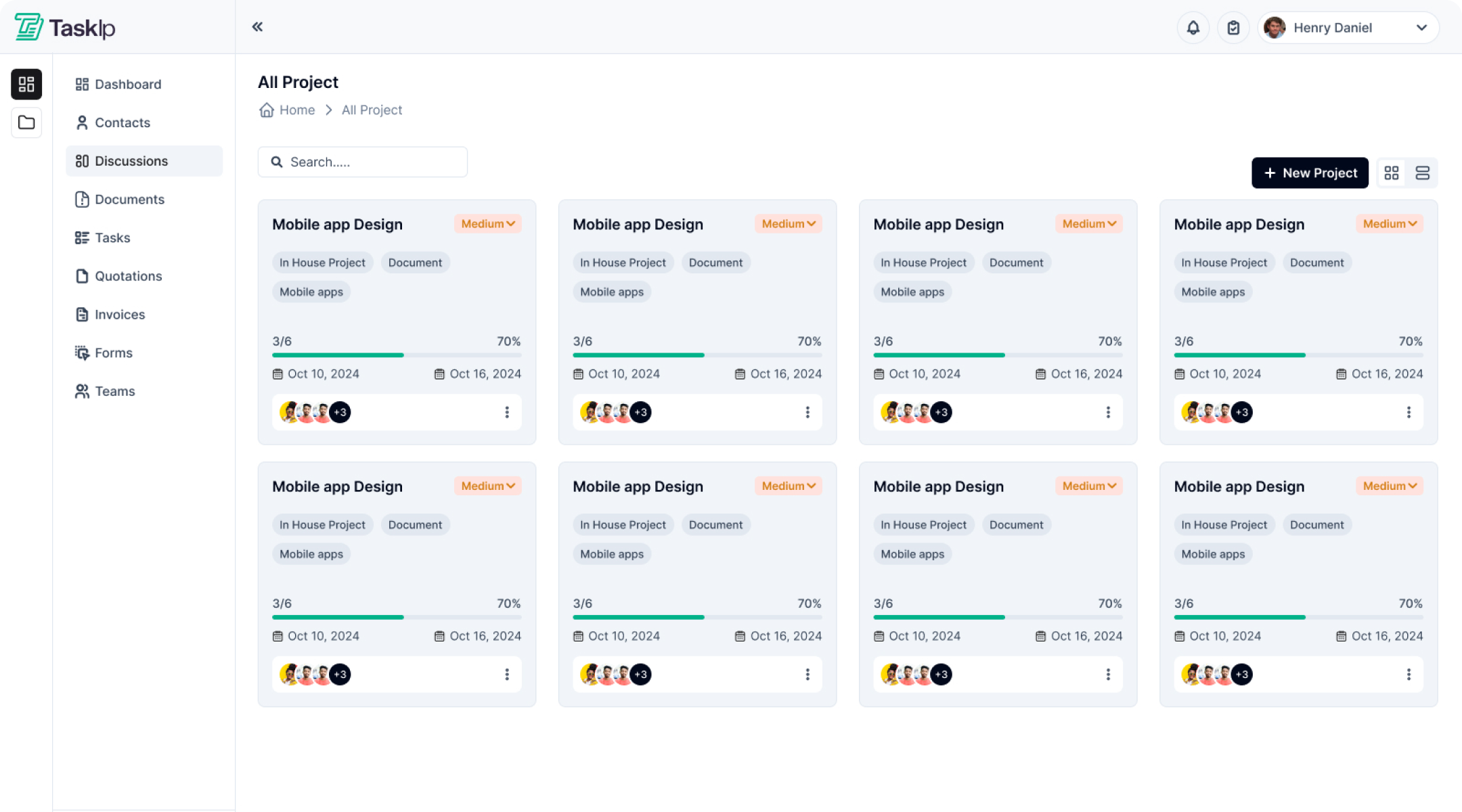
Task: Go to the Tasks section
Action: [x=112, y=238]
